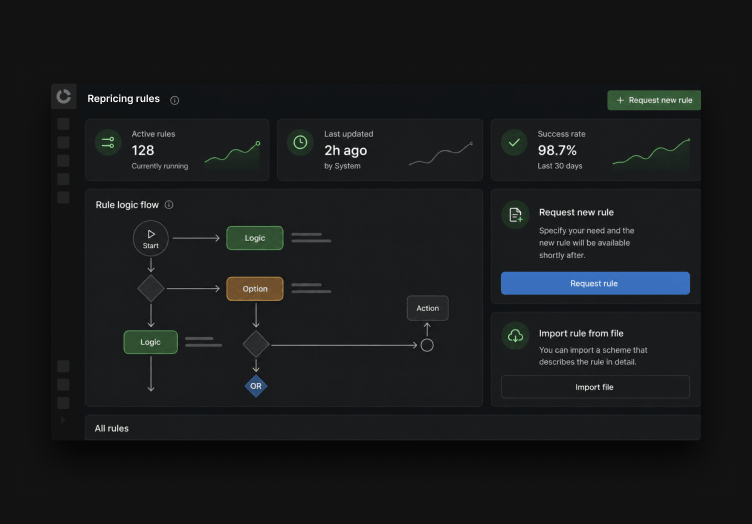Click the blue Request rule button

click(x=595, y=283)
